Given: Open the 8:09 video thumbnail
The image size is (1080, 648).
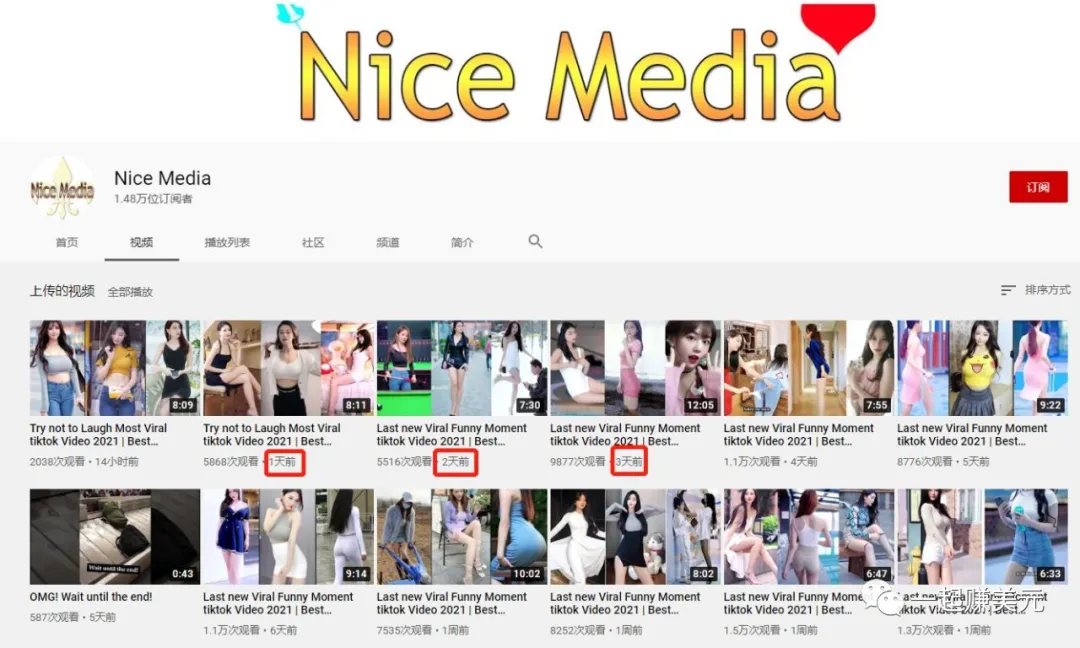Looking at the screenshot, I should (x=115, y=368).
